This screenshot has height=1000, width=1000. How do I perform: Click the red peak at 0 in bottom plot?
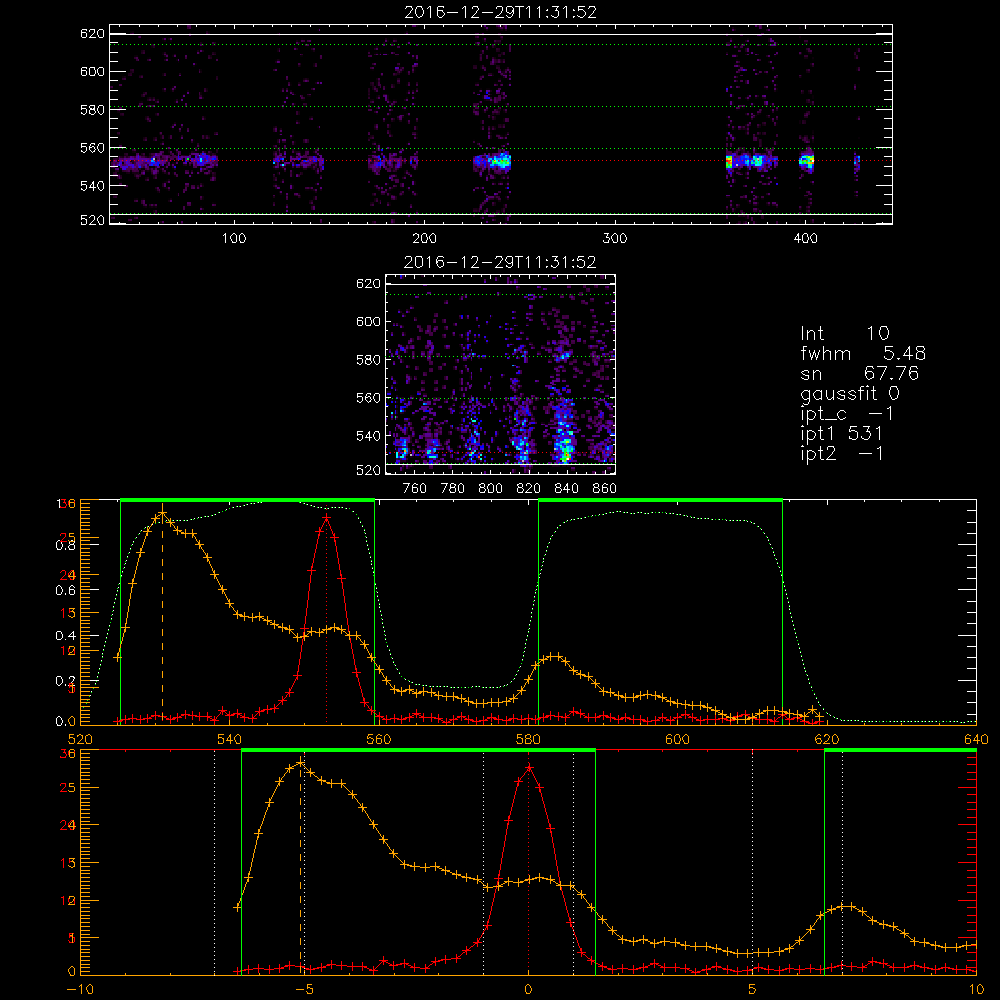pyautogui.click(x=529, y=768)
